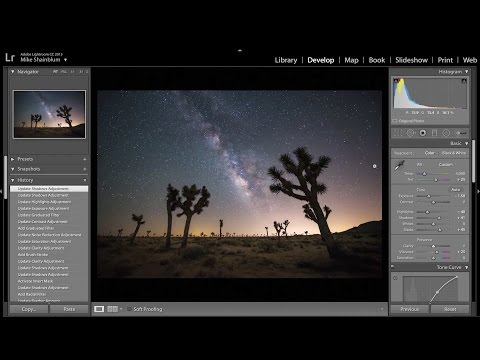Select the Red Eye Correction tool
This screenshot has width=480, height=360.
click(x=423, y=133)
